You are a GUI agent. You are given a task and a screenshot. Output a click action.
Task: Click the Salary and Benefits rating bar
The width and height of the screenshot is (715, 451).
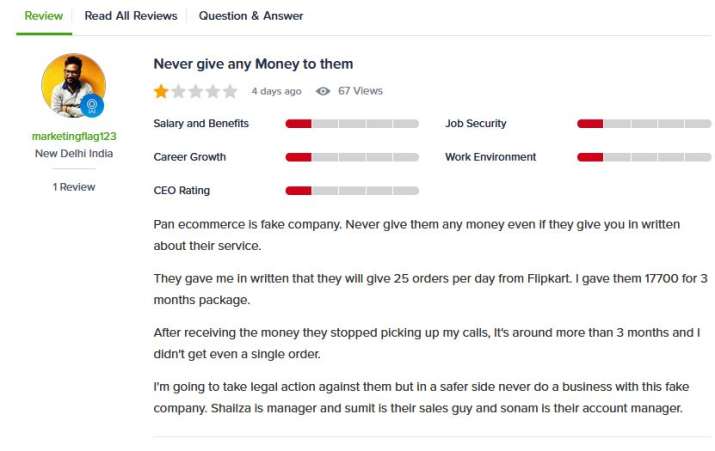pyautogui.click(x=352, y=124)
